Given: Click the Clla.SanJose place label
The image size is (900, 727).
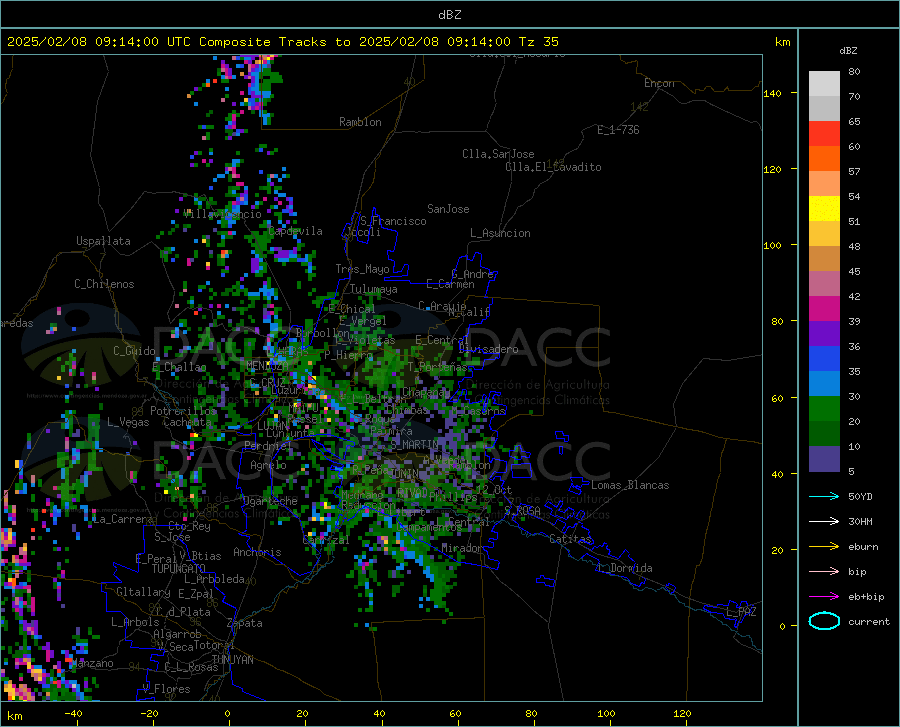Looking at the screenshot, I should coord(498,154).
